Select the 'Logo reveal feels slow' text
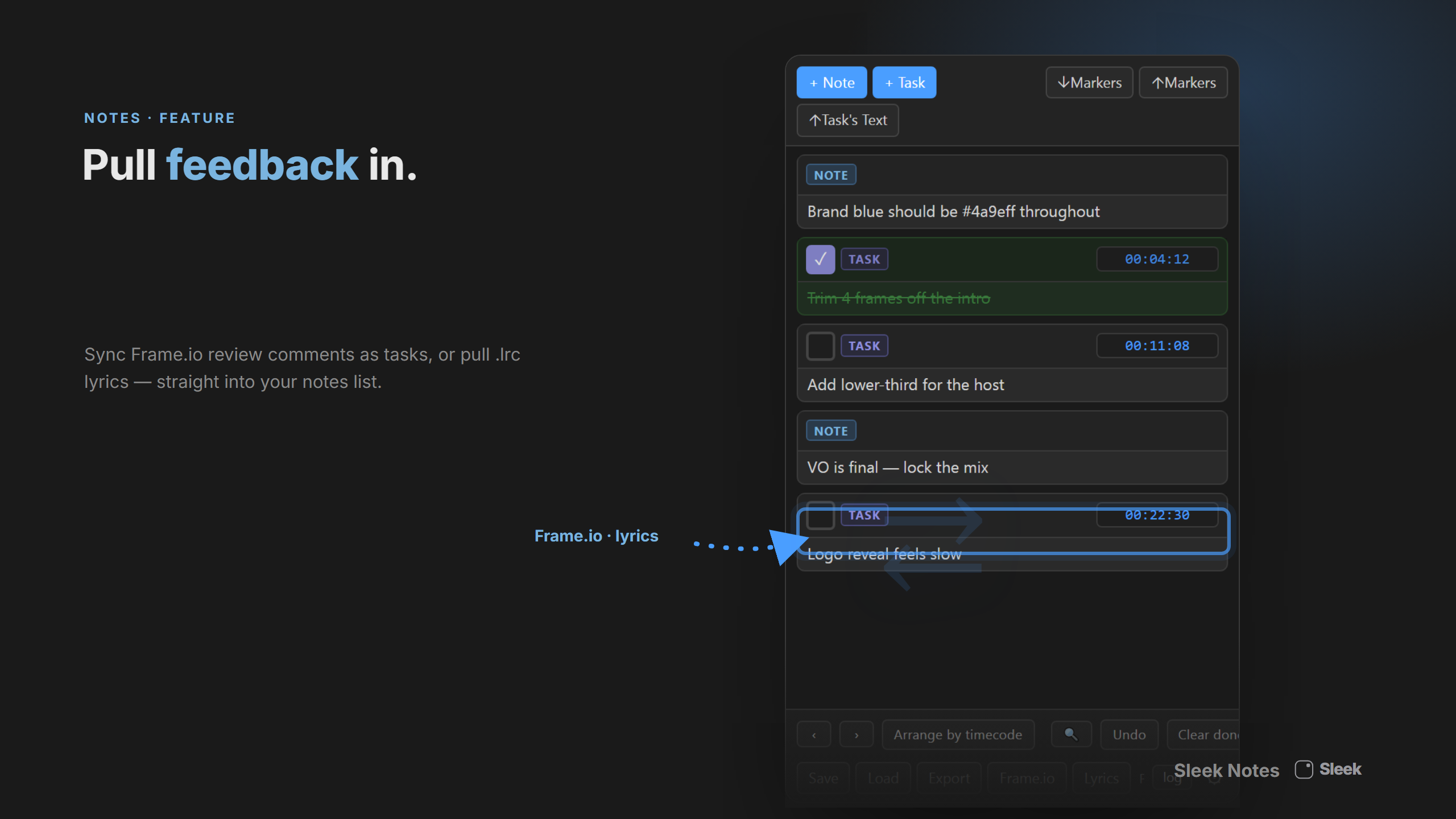The height and width of the screenshot is (819, 1456). pos(884,555)
